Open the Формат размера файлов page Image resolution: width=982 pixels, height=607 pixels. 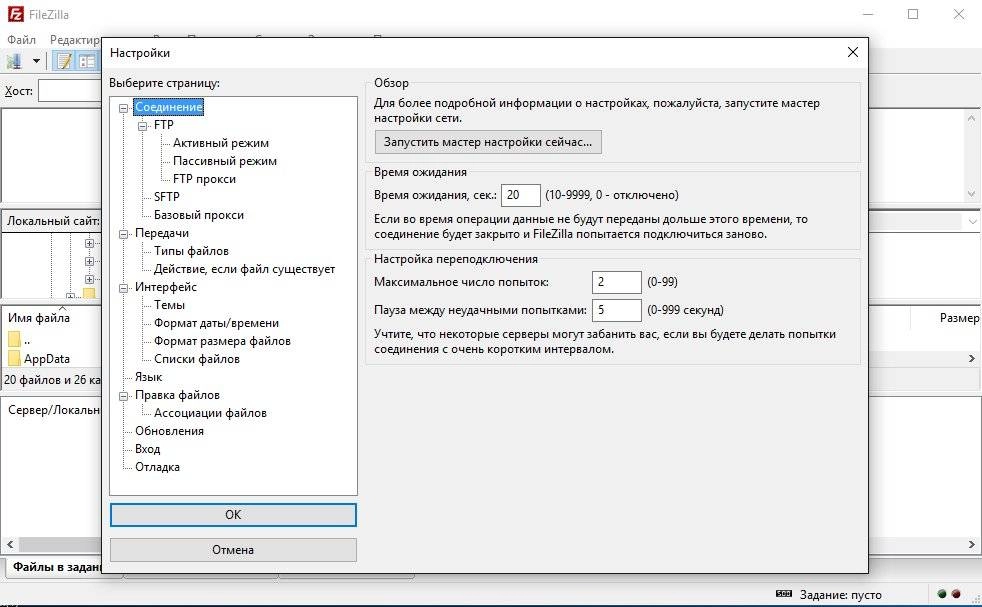(x=222, y=341)
